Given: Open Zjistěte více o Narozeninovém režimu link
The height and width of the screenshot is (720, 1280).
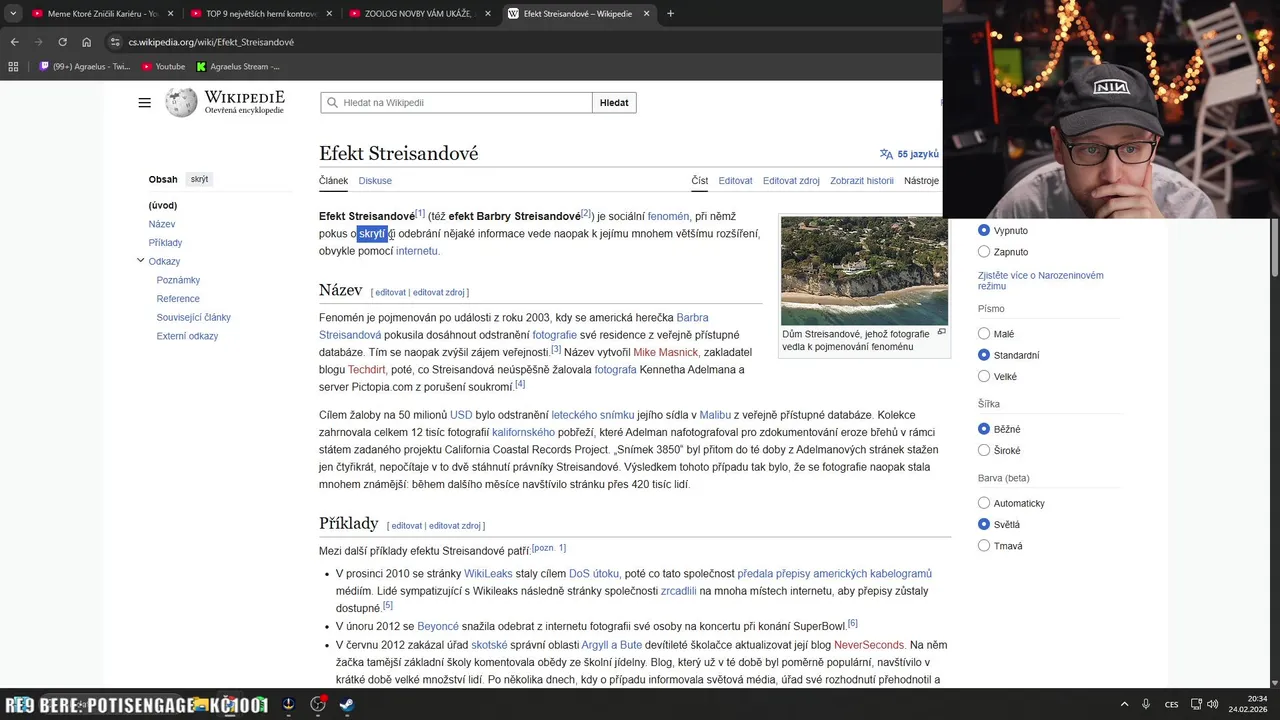Looking at the screenshot, I should (1041, 280).
